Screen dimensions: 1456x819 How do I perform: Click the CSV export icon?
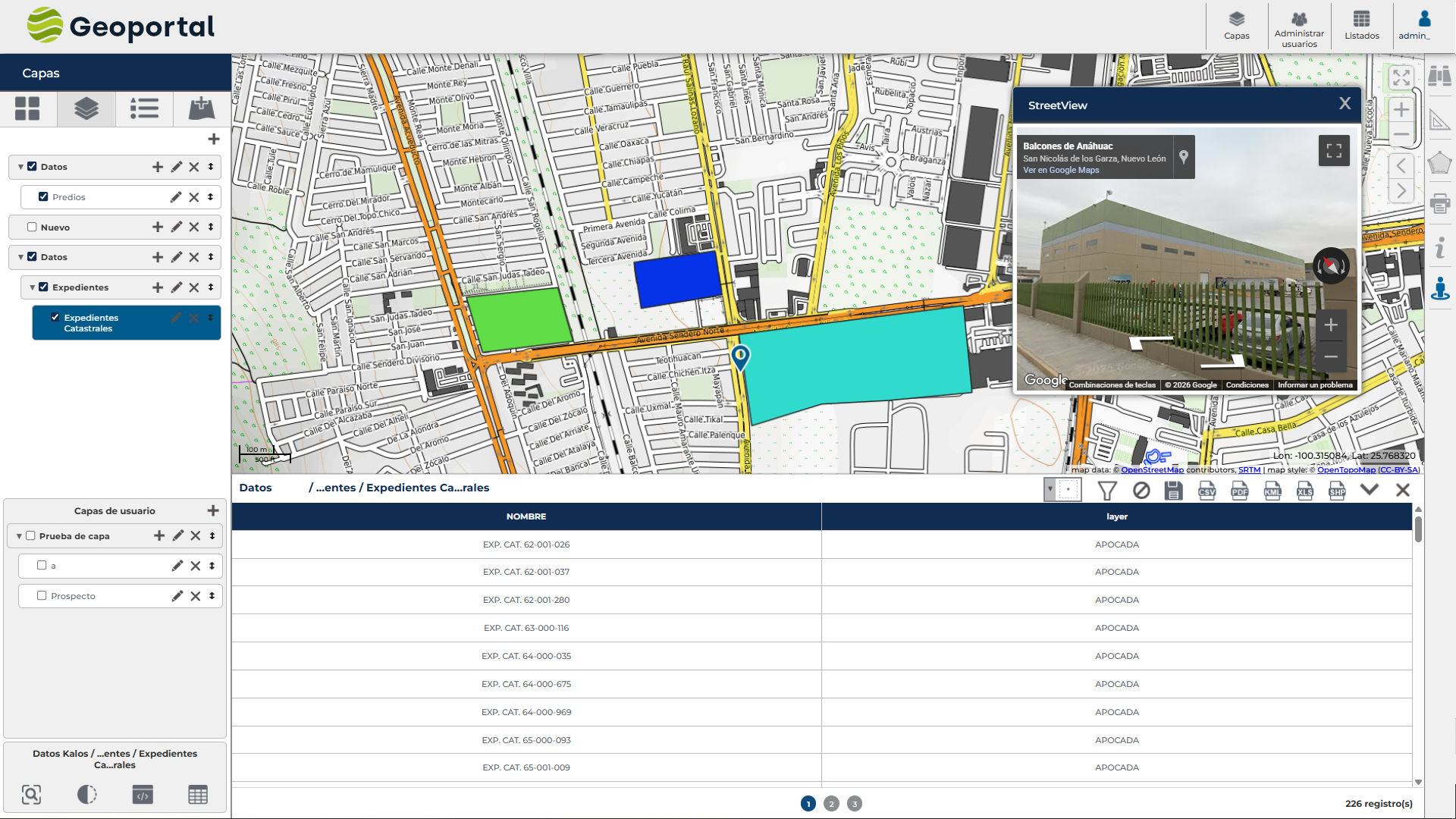tap(1207, 491)
